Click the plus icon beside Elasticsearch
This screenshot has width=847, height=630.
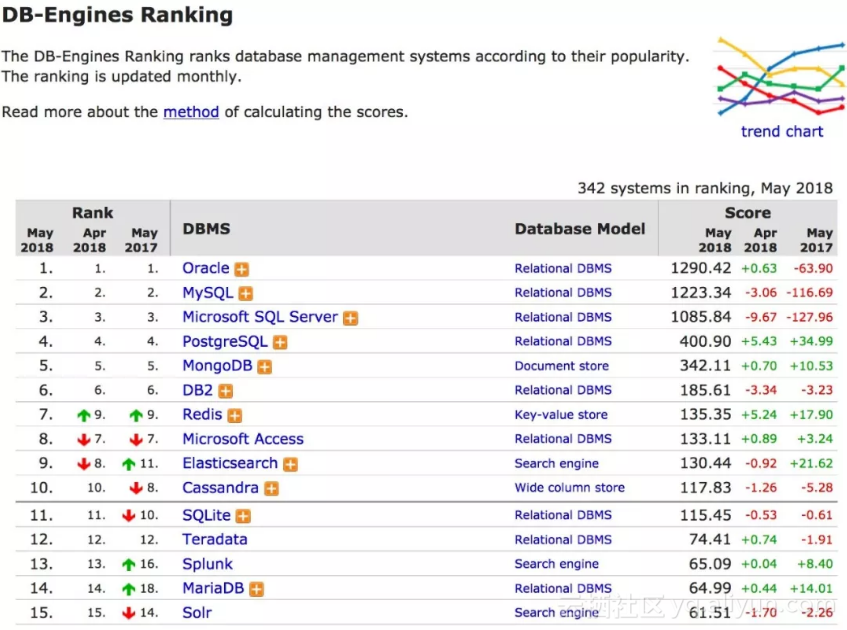(291, 465)
